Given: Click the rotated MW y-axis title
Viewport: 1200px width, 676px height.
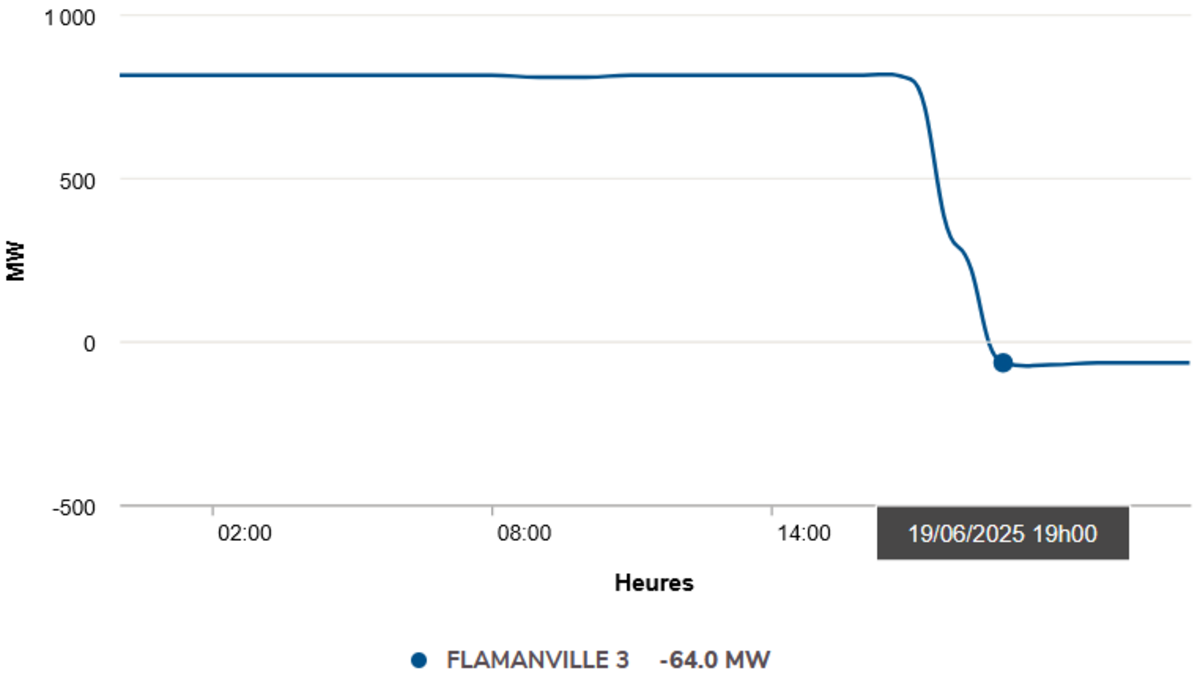Looking at the screenshot, I should click(x=15, y=261).
